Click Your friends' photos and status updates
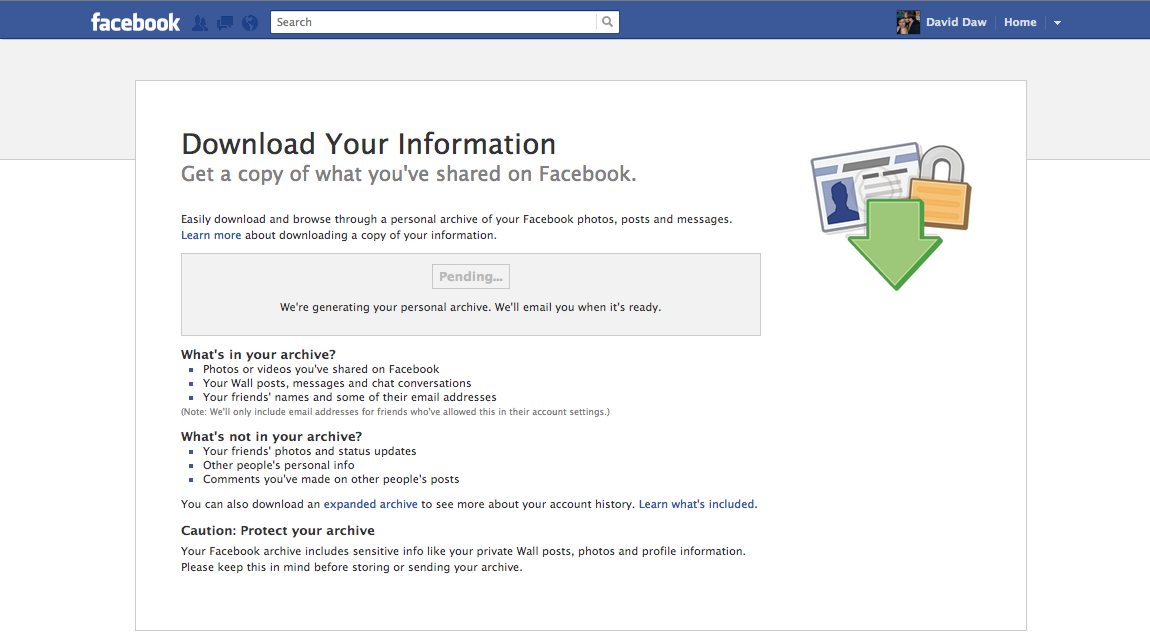The width and height of the screenshot is (1150, 639). point(310,451)
